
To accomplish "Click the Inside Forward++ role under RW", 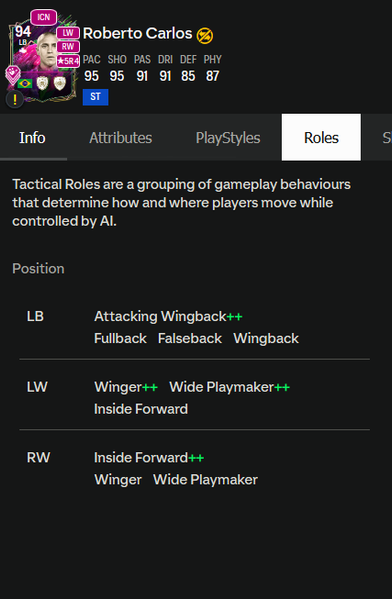I will click(149, 458).
